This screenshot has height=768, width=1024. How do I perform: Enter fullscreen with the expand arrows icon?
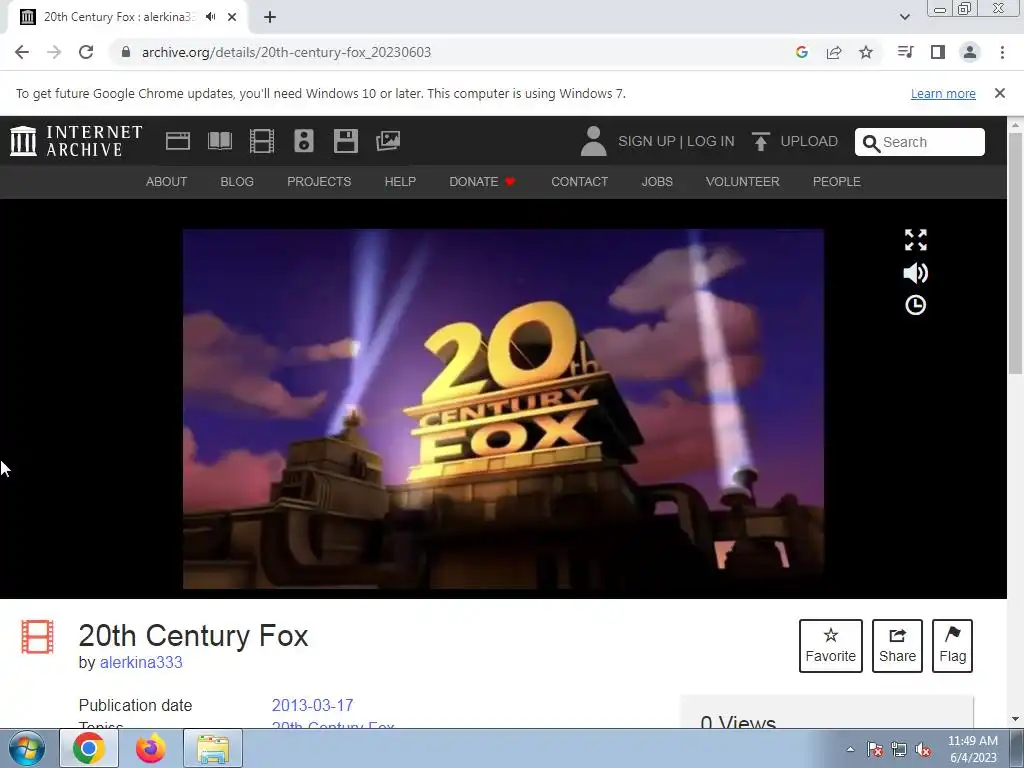916,240
